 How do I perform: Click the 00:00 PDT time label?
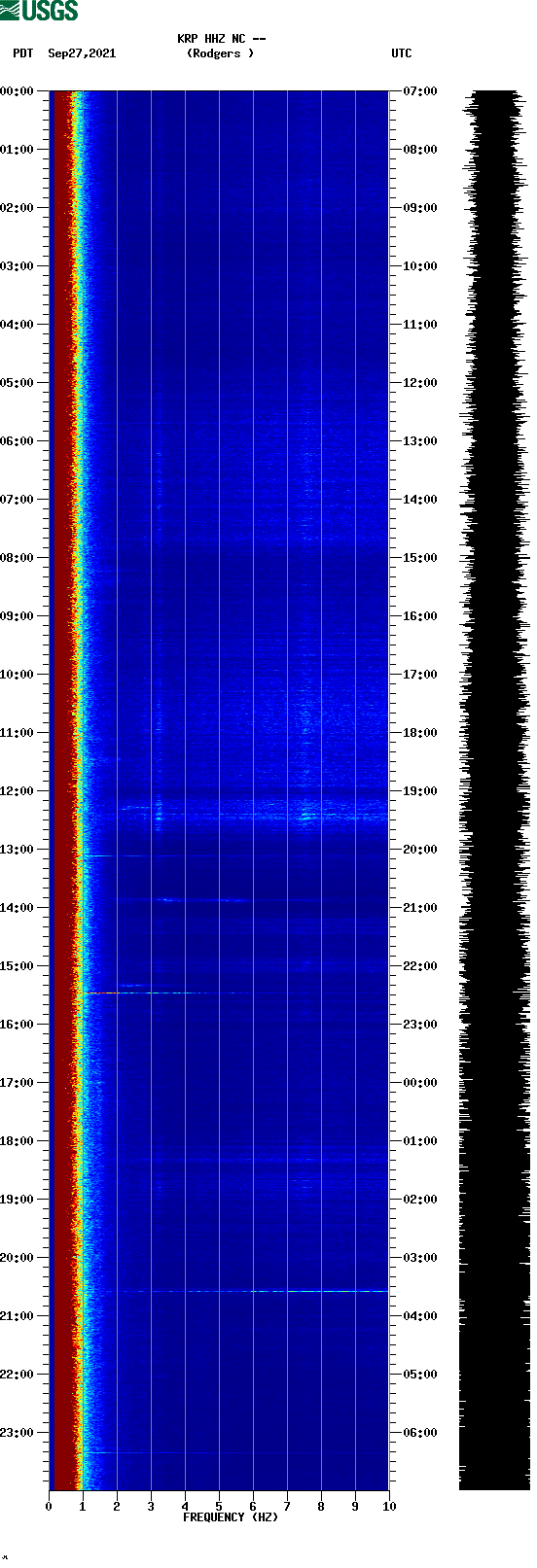click(x=17, y=91)
